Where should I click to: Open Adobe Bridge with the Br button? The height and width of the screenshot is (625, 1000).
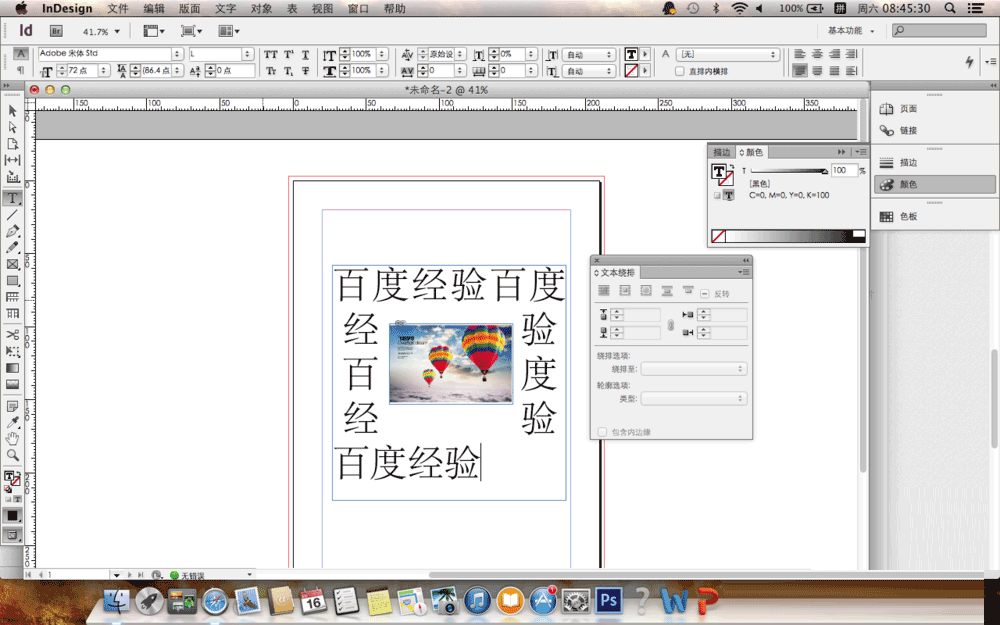click(56, 31)
